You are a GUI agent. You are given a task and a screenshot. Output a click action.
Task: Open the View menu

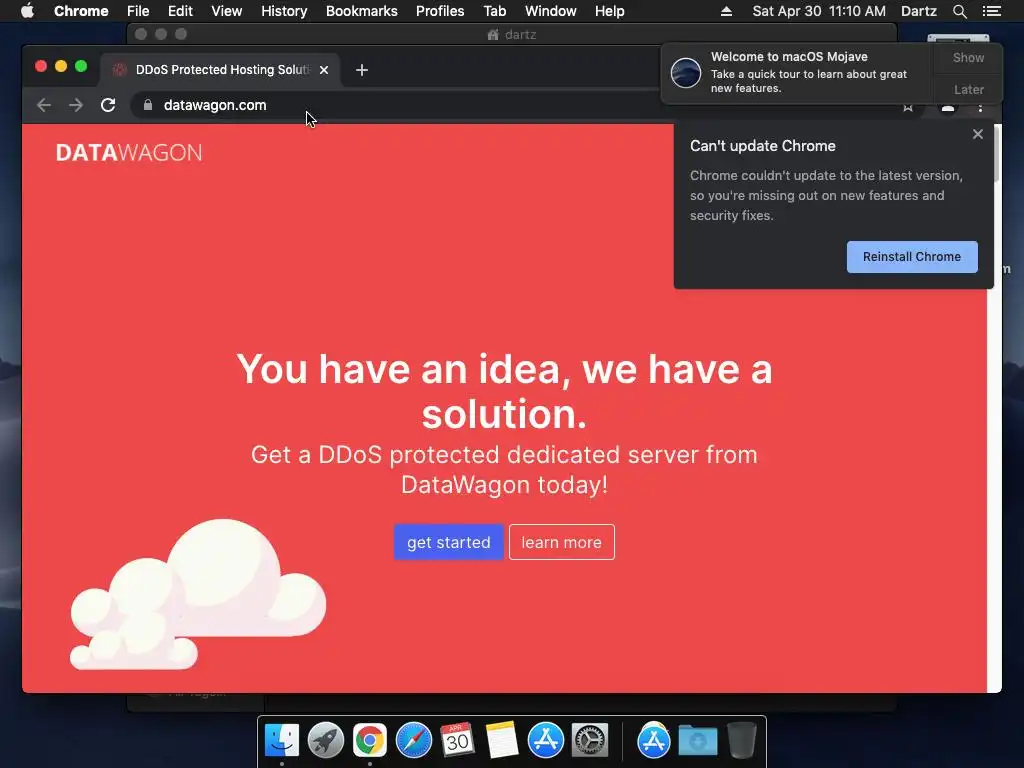click(227, 11)
